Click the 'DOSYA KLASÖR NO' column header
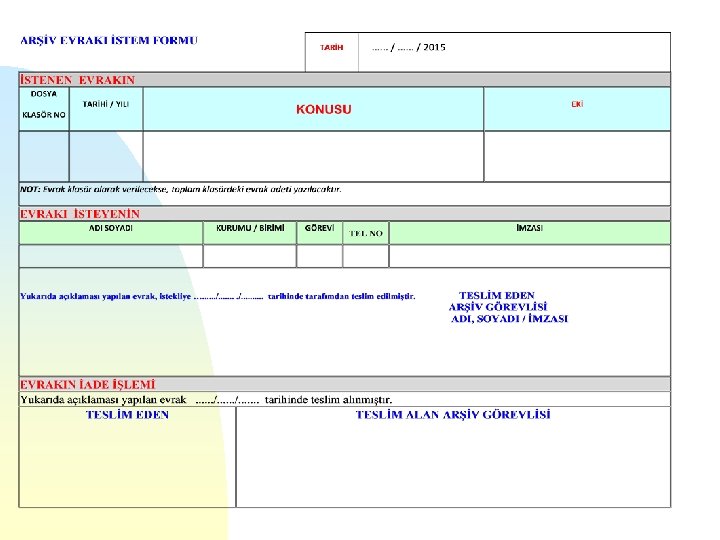The width and height of the screenshot is (720, 540). point(44,109)
